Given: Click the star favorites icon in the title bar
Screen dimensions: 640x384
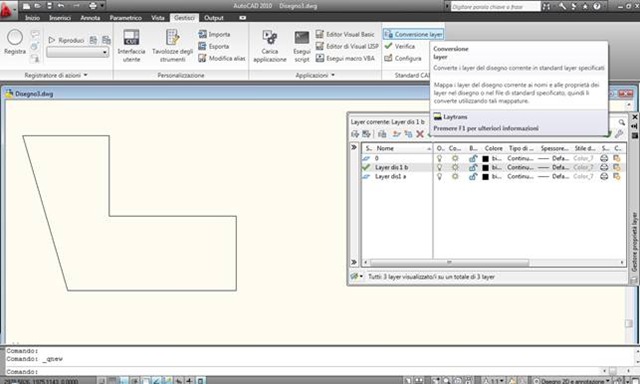Looking at the screenshot, I should 585,6.
